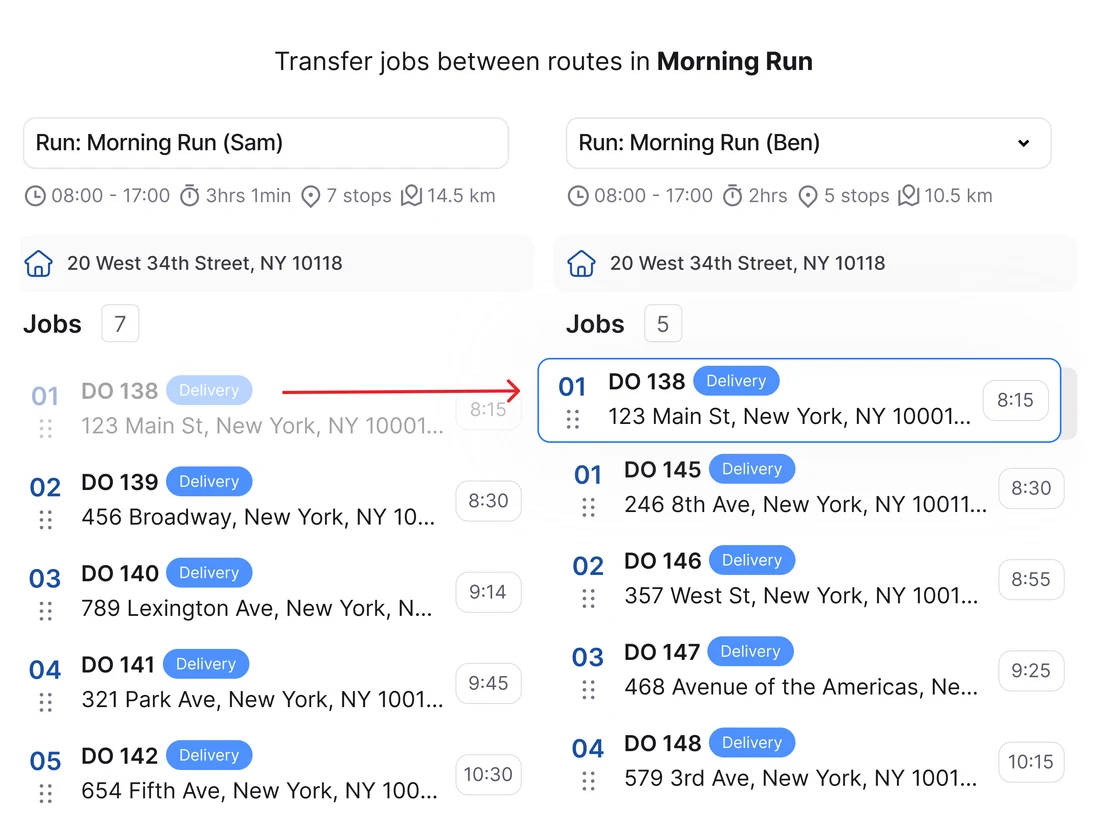Click Delivery badge on DO 140
The image size is (1100, 818).
tap(209, 572)
